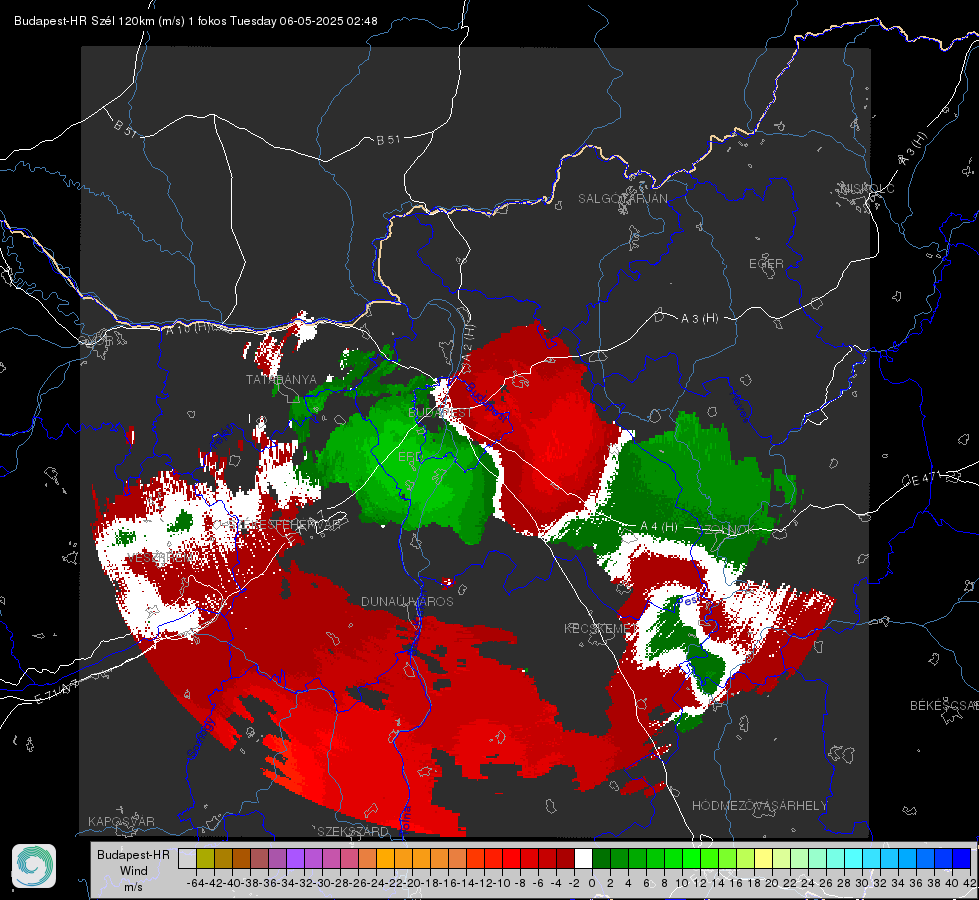
Task: Click the legend value 20
Action: point(772,883)
